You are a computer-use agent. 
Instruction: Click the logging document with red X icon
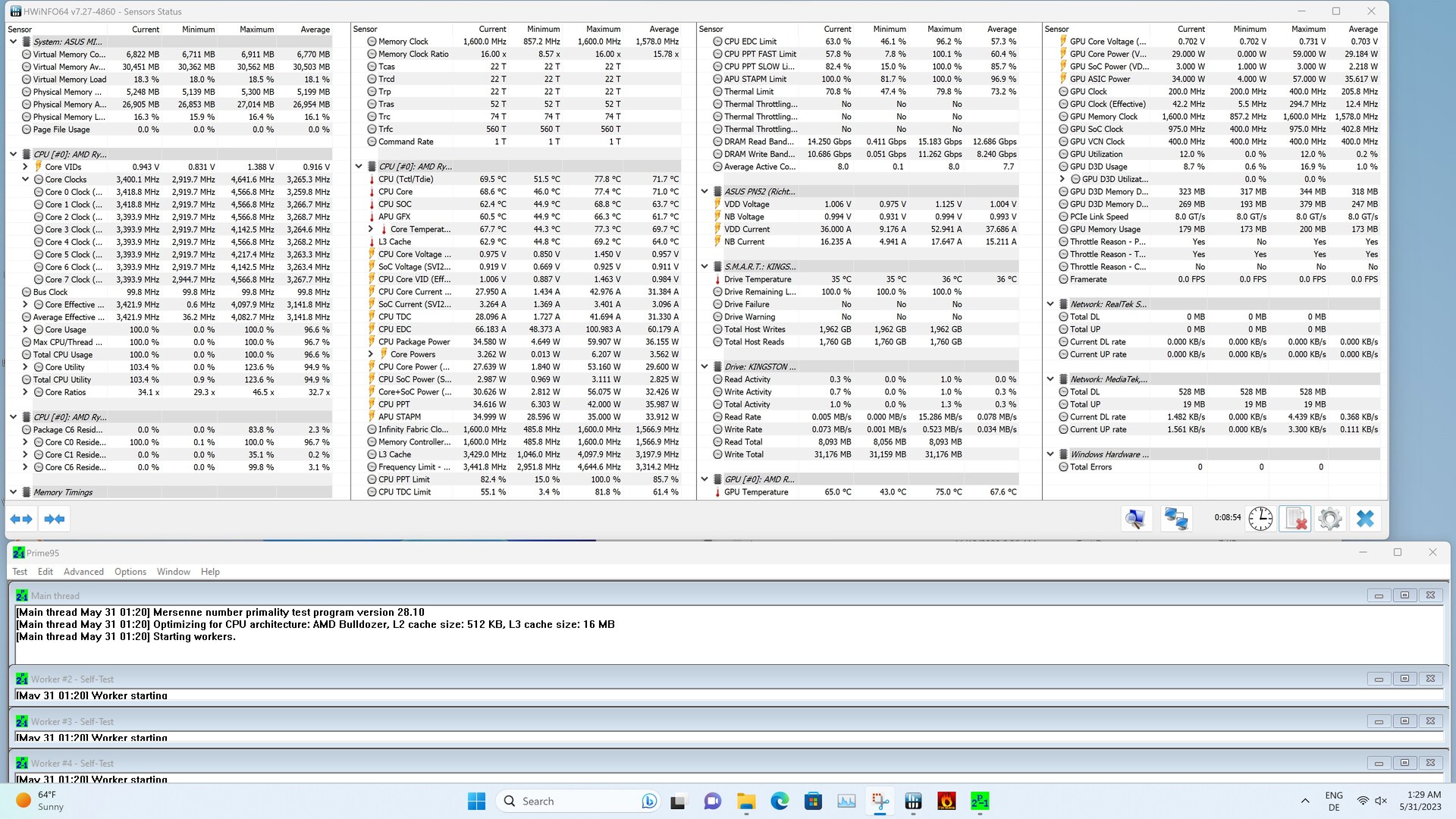pyautogui.click(x=1295, y=519)
